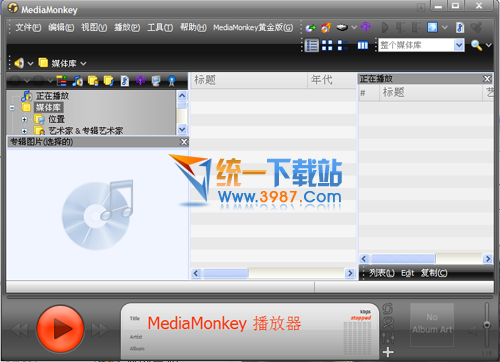
Task: Close the album art panel
Action: (x=184, y=142)
